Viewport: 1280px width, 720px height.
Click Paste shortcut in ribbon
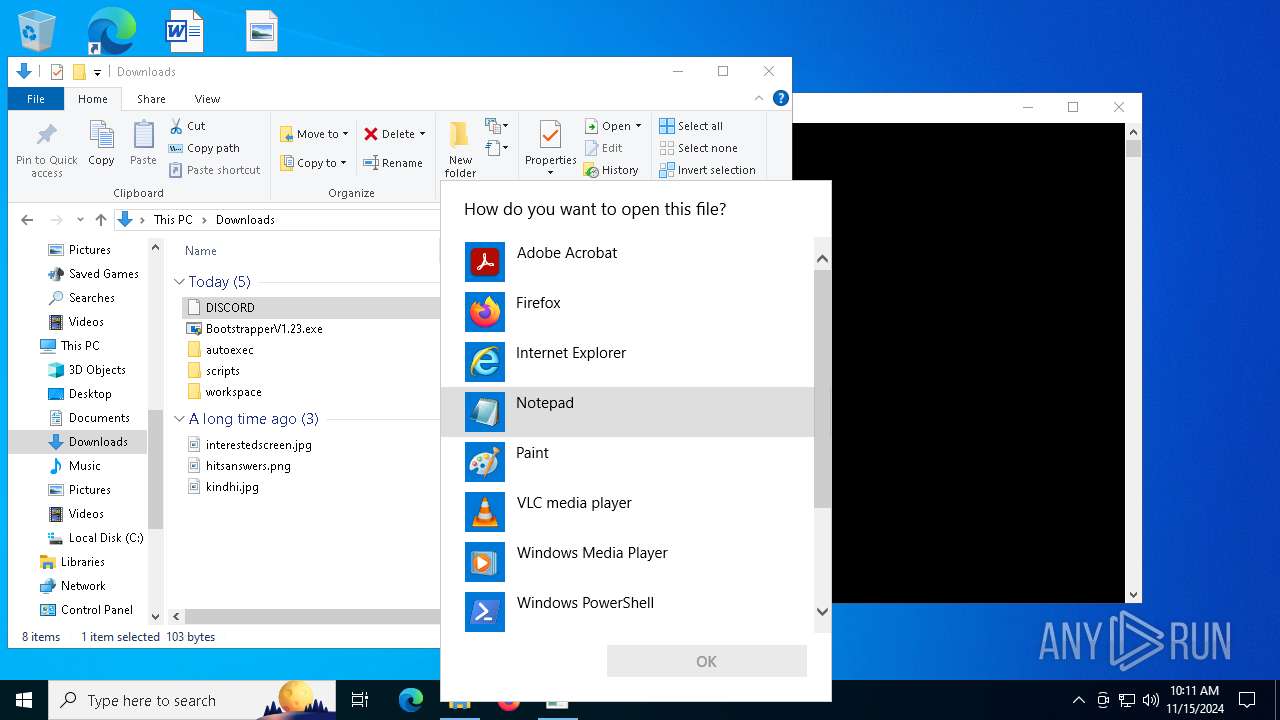pos(215,170)
